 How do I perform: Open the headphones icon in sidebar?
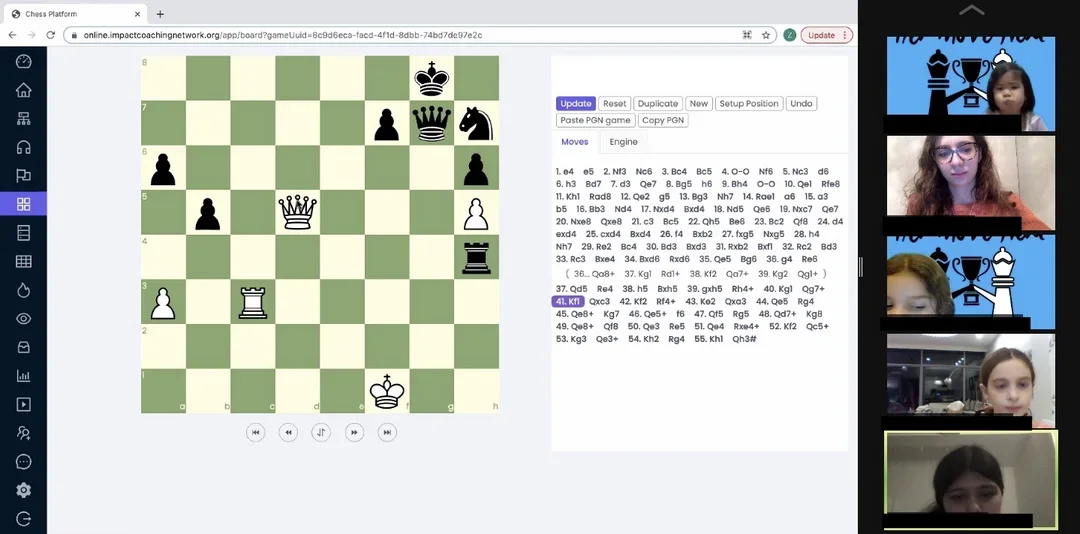(23, 148)
